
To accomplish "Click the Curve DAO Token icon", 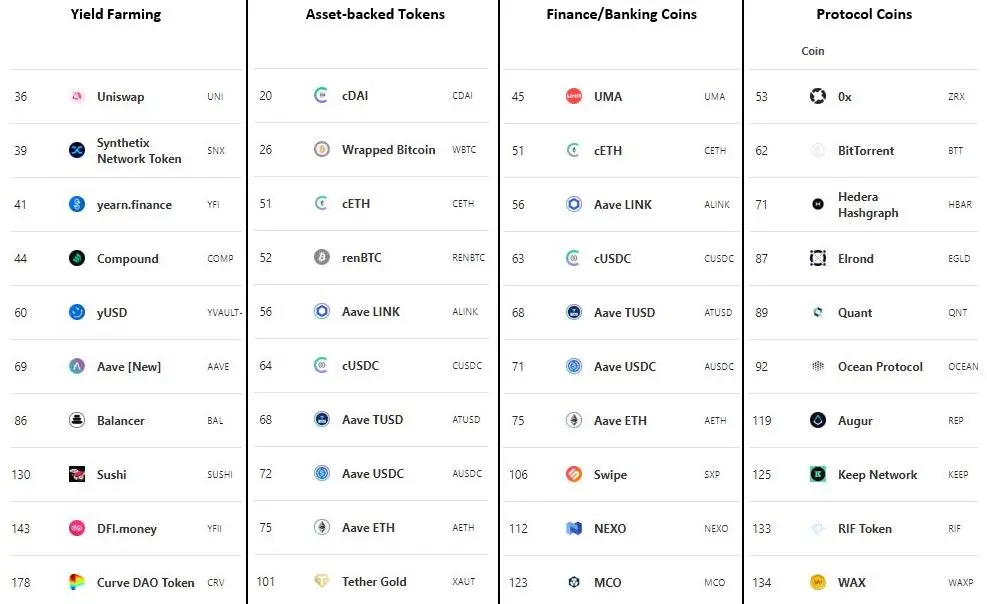I will 77,583.
